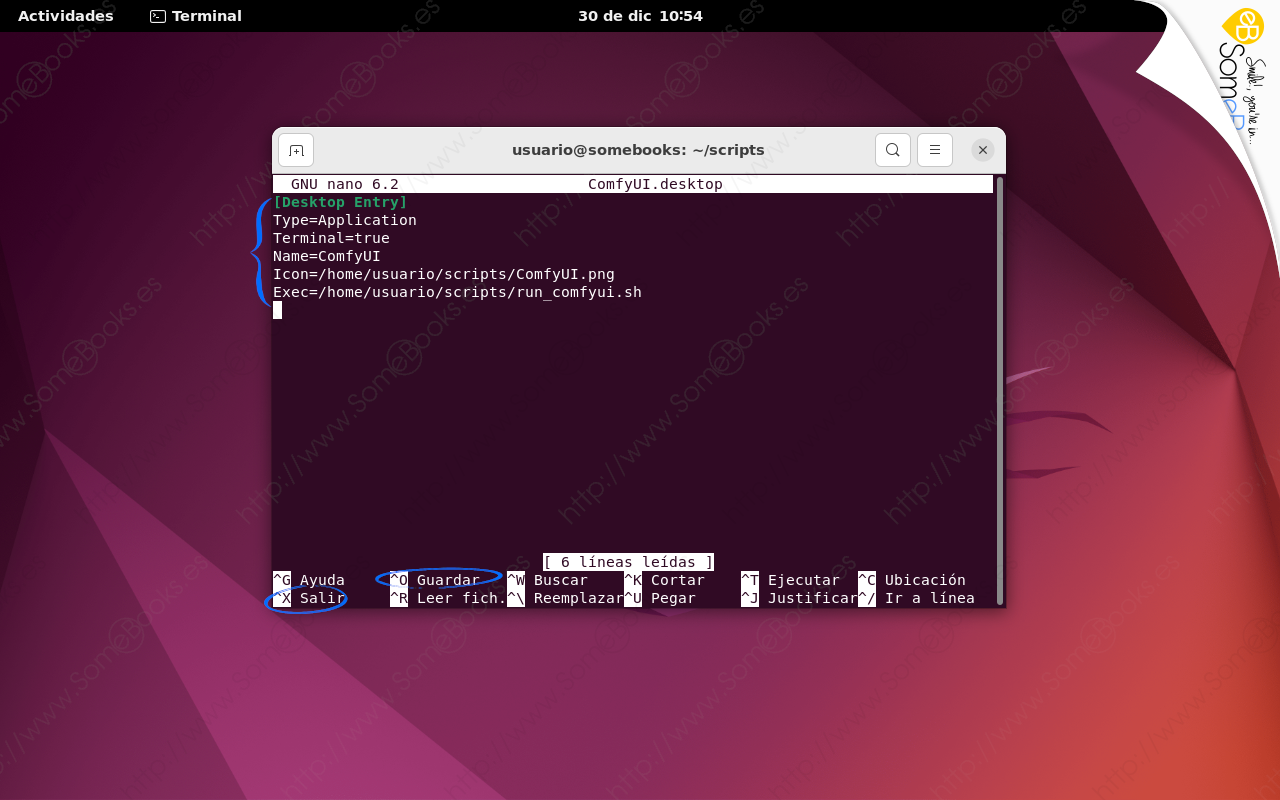
Task: Click the Ir a línea shortcut
Action: point(930,598)
